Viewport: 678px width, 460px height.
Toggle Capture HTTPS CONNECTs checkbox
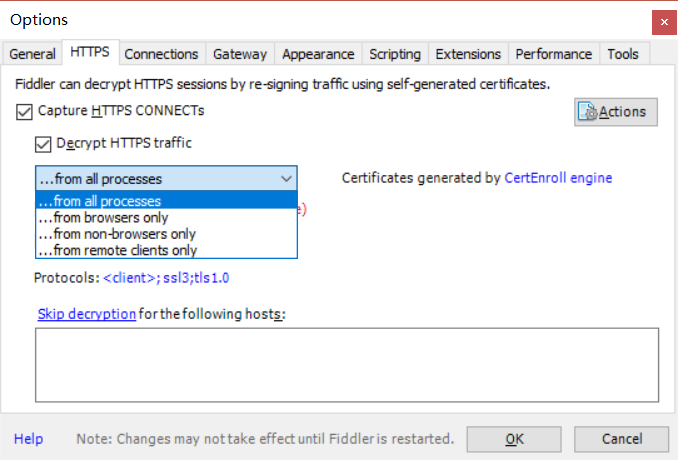click(x=25, y=111)
